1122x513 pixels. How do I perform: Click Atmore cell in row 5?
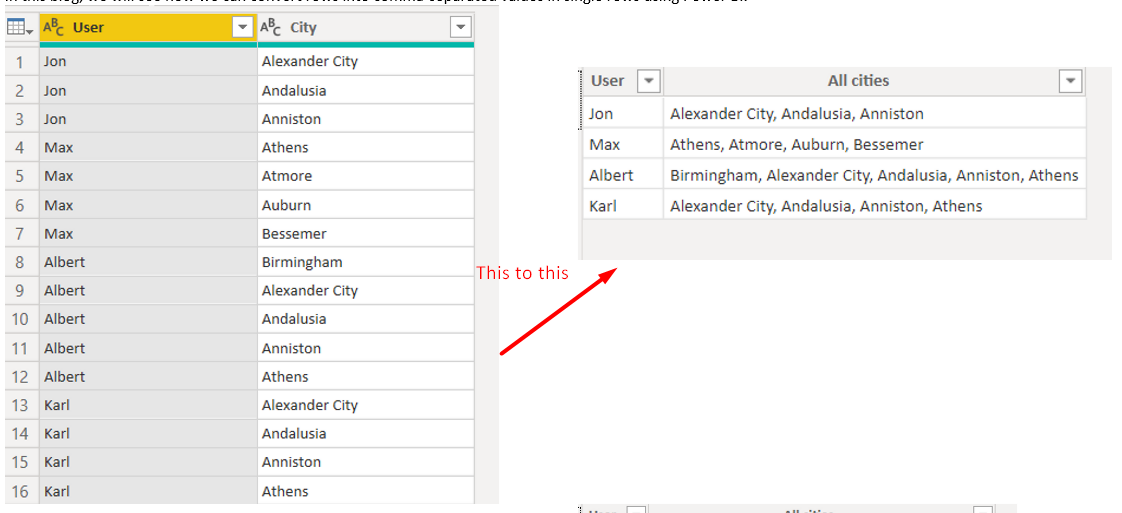(x=366, y=176)
